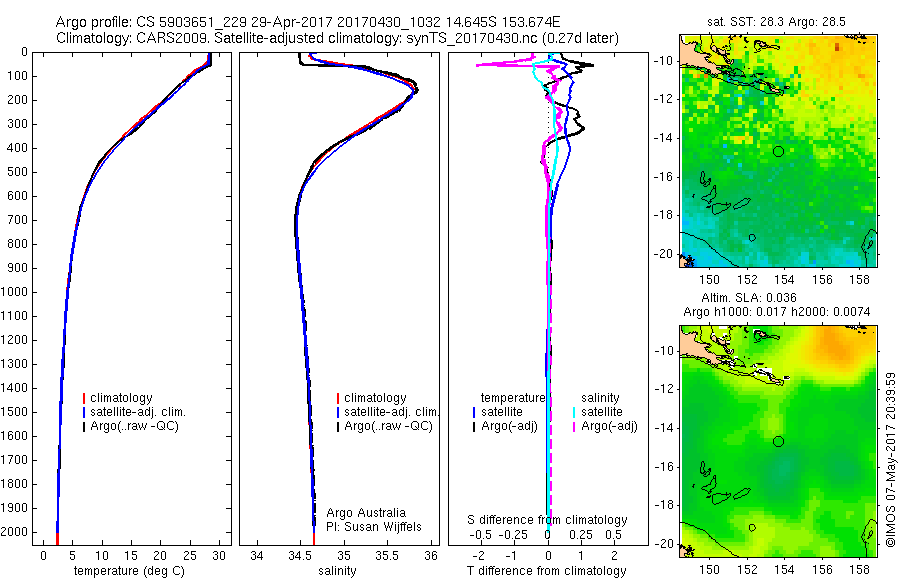Click latitude label '-18' on SLA map
900x580 pixels.
click(x=665, y=505)
